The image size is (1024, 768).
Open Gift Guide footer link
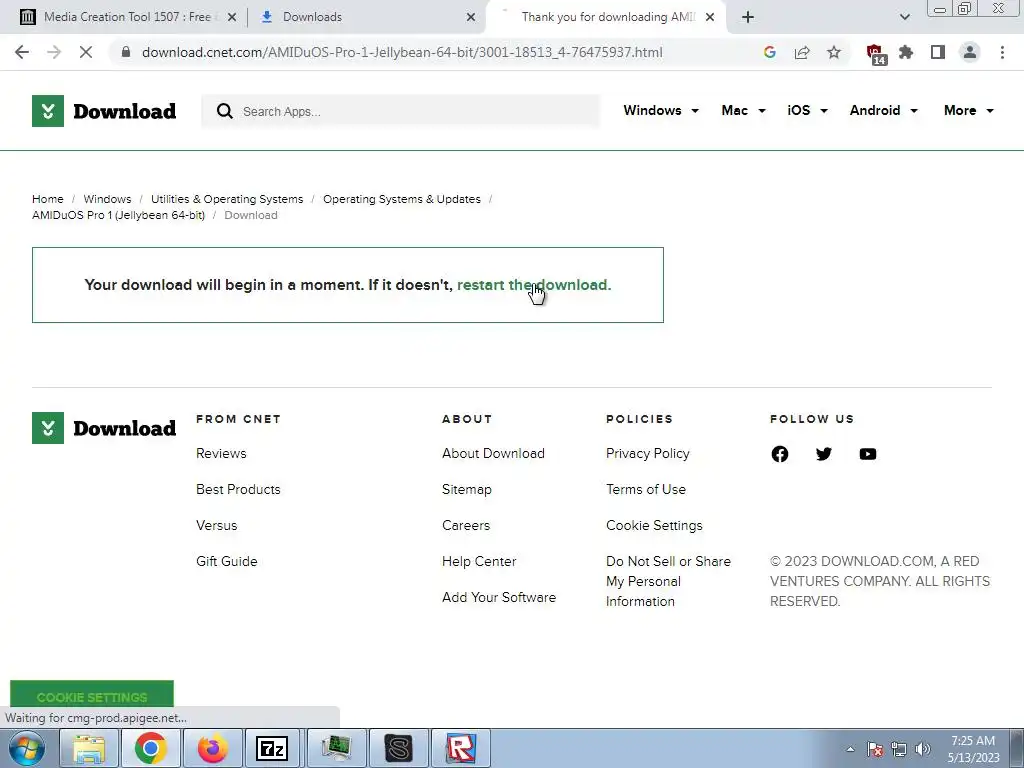tap(227, 561)
